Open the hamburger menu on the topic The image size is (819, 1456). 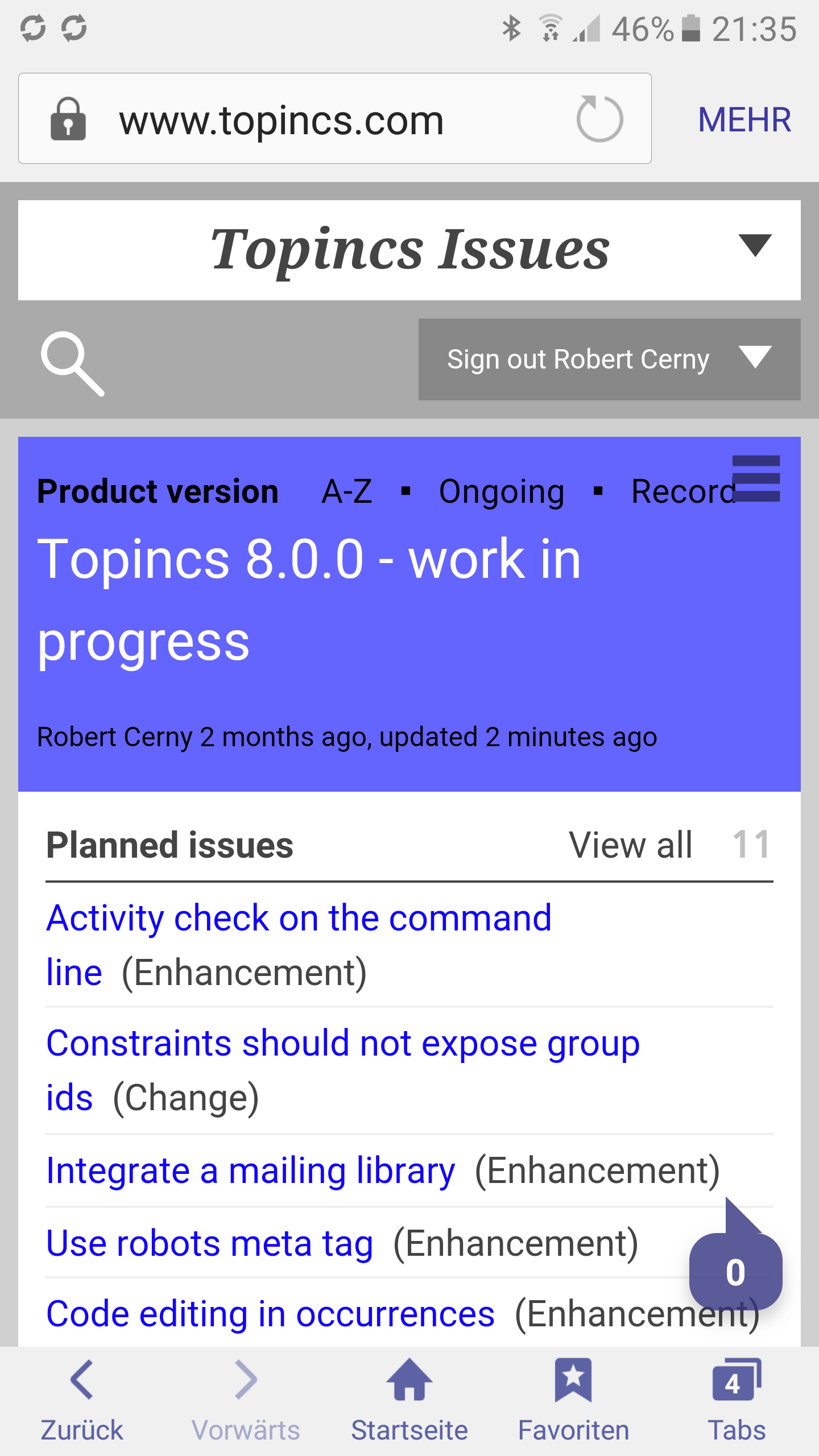(x=756, y=478)
